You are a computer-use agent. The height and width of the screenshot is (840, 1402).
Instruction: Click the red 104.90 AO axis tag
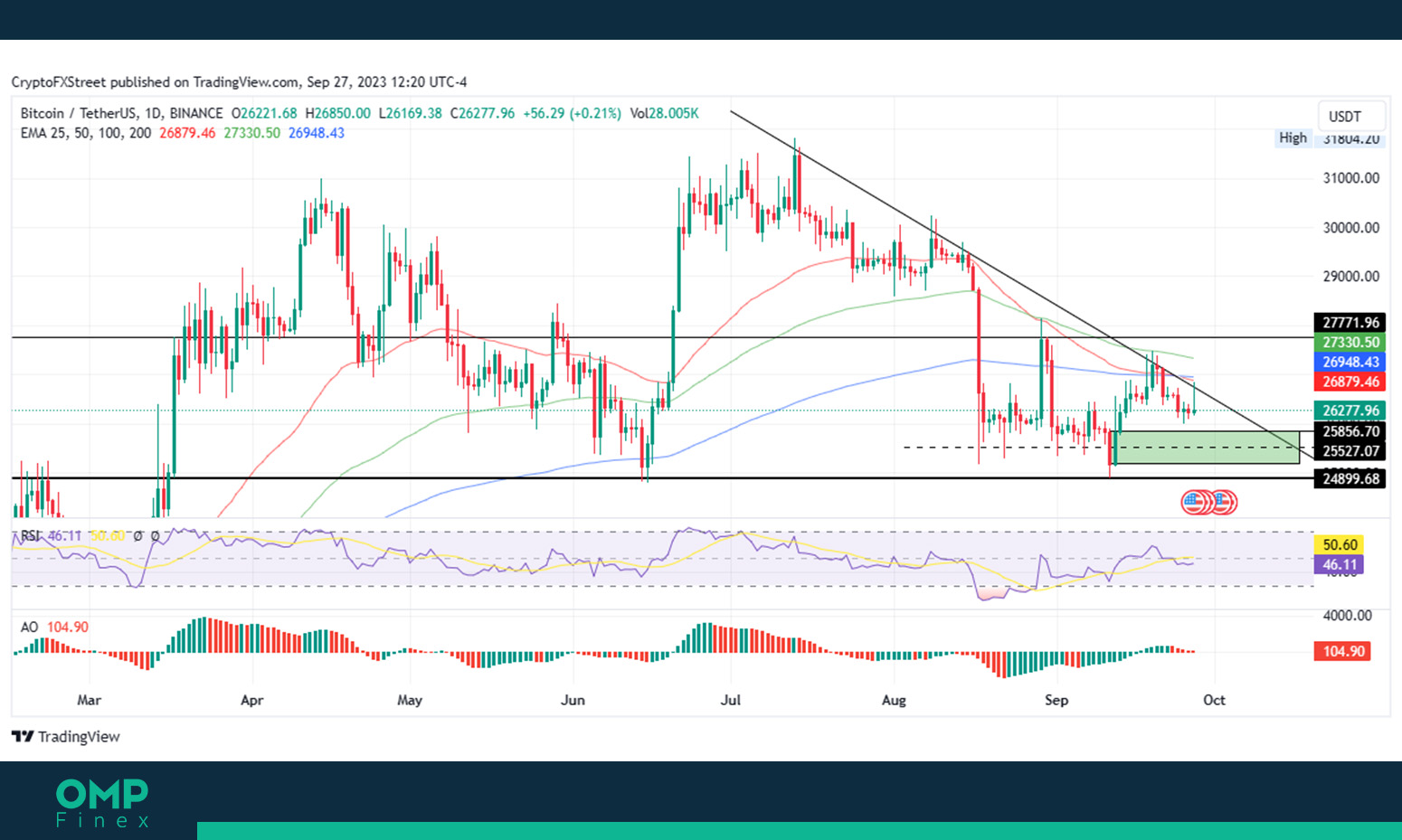1342,651
